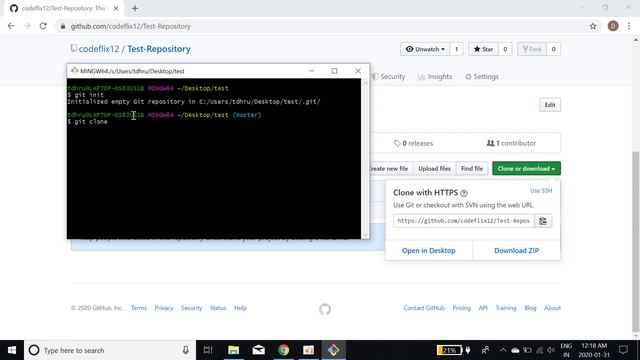
Task: Open the Help footer link
Action: coord(240,308)
